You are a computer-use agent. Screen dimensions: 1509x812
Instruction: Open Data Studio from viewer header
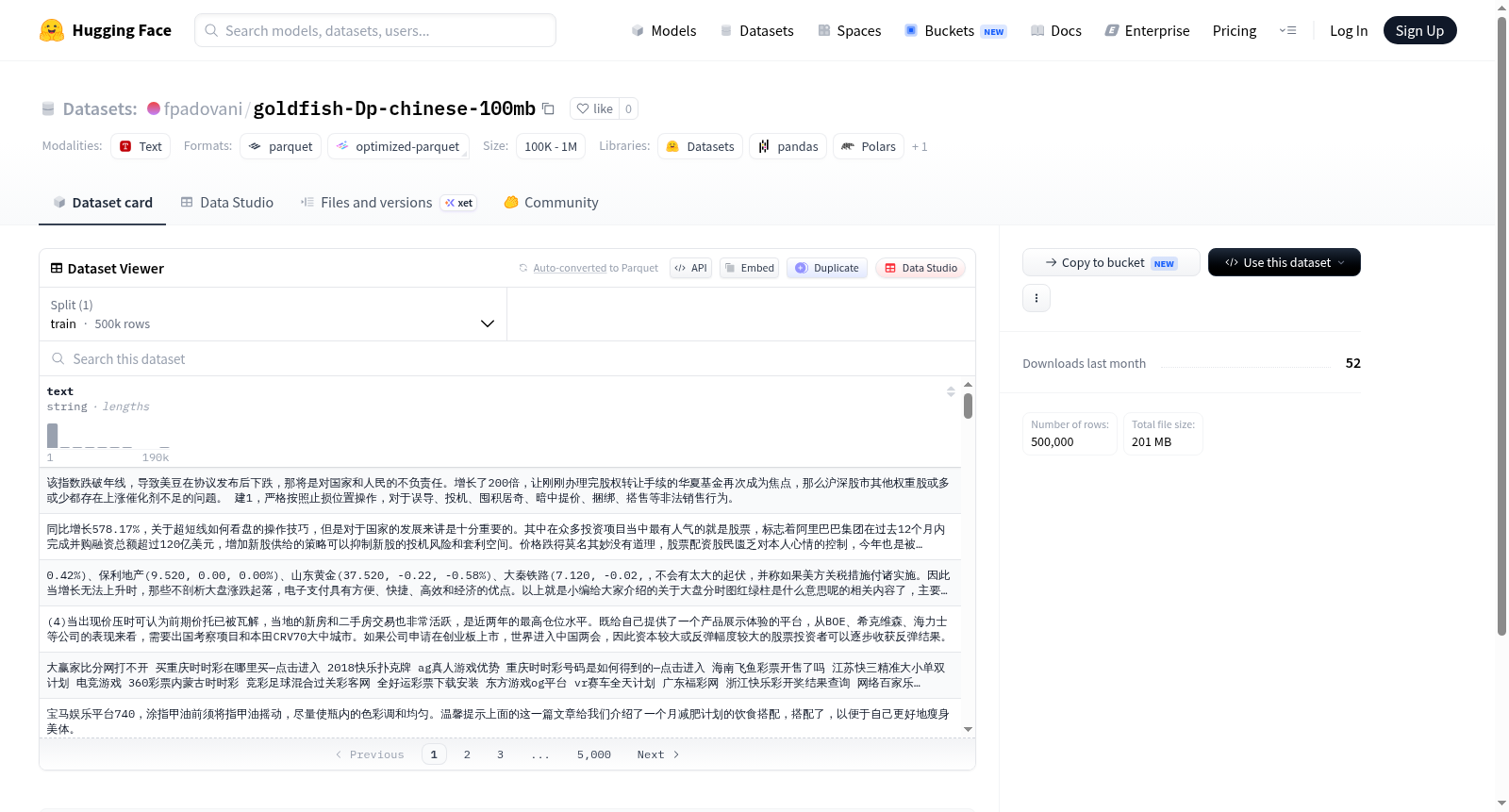point(920,268)
